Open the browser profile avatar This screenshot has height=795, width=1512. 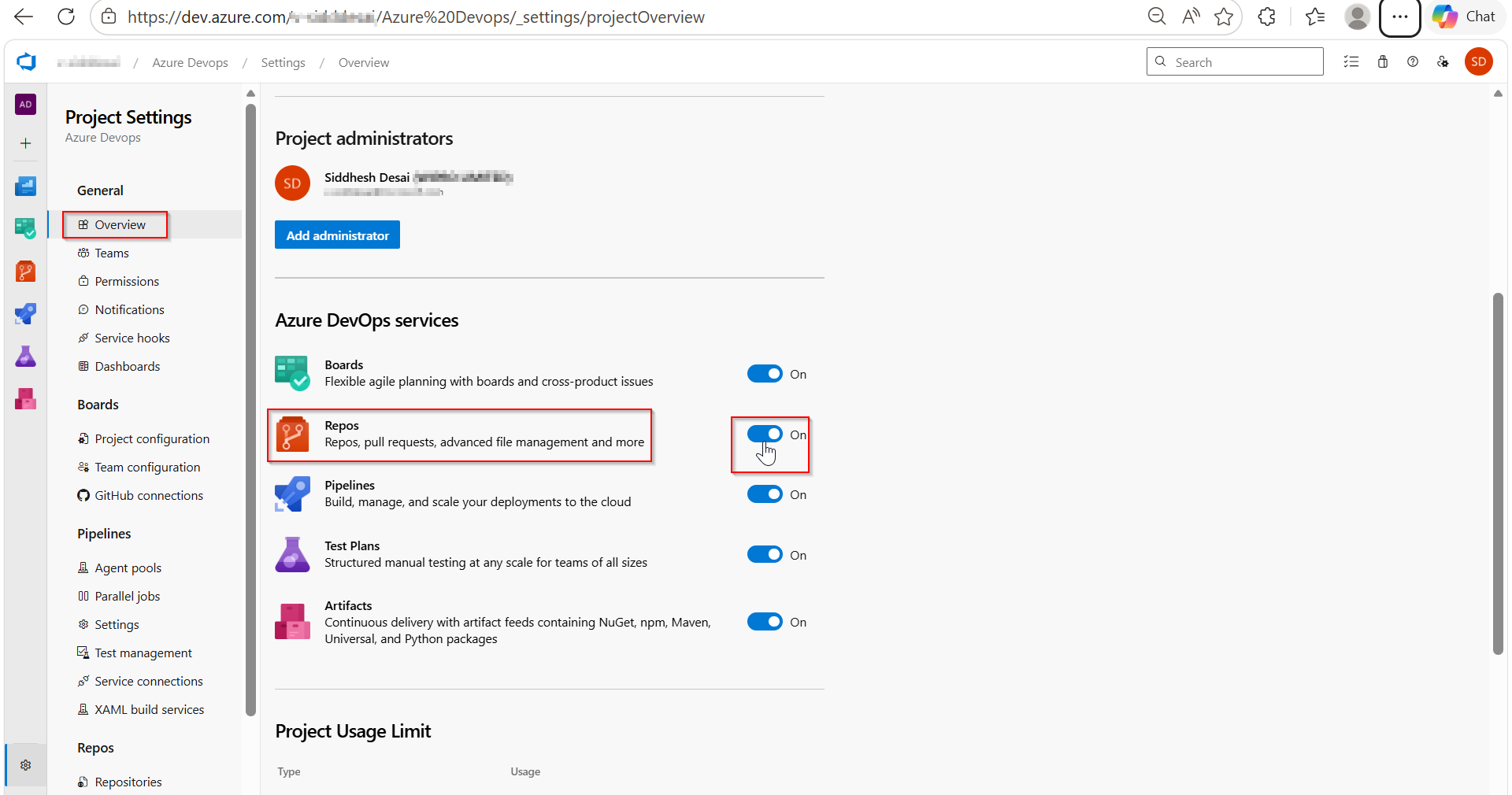coord(1357,17)
